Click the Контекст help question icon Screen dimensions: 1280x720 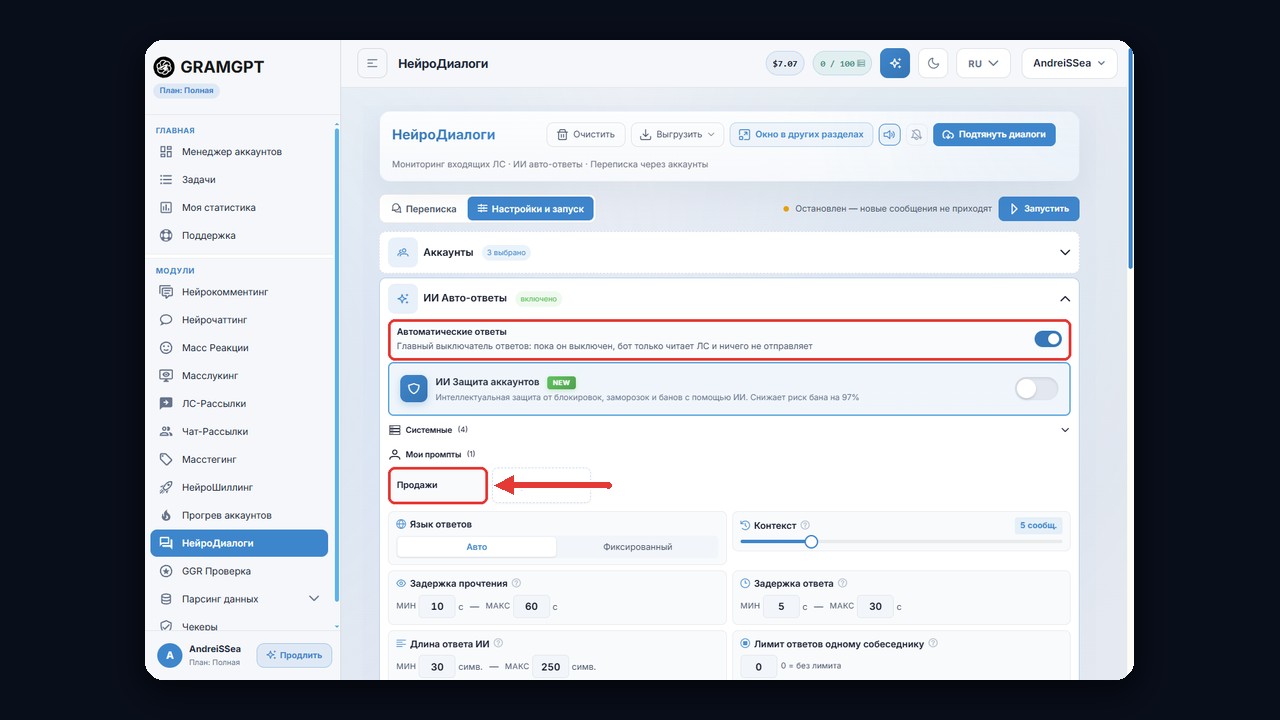[x=805, y=525]
